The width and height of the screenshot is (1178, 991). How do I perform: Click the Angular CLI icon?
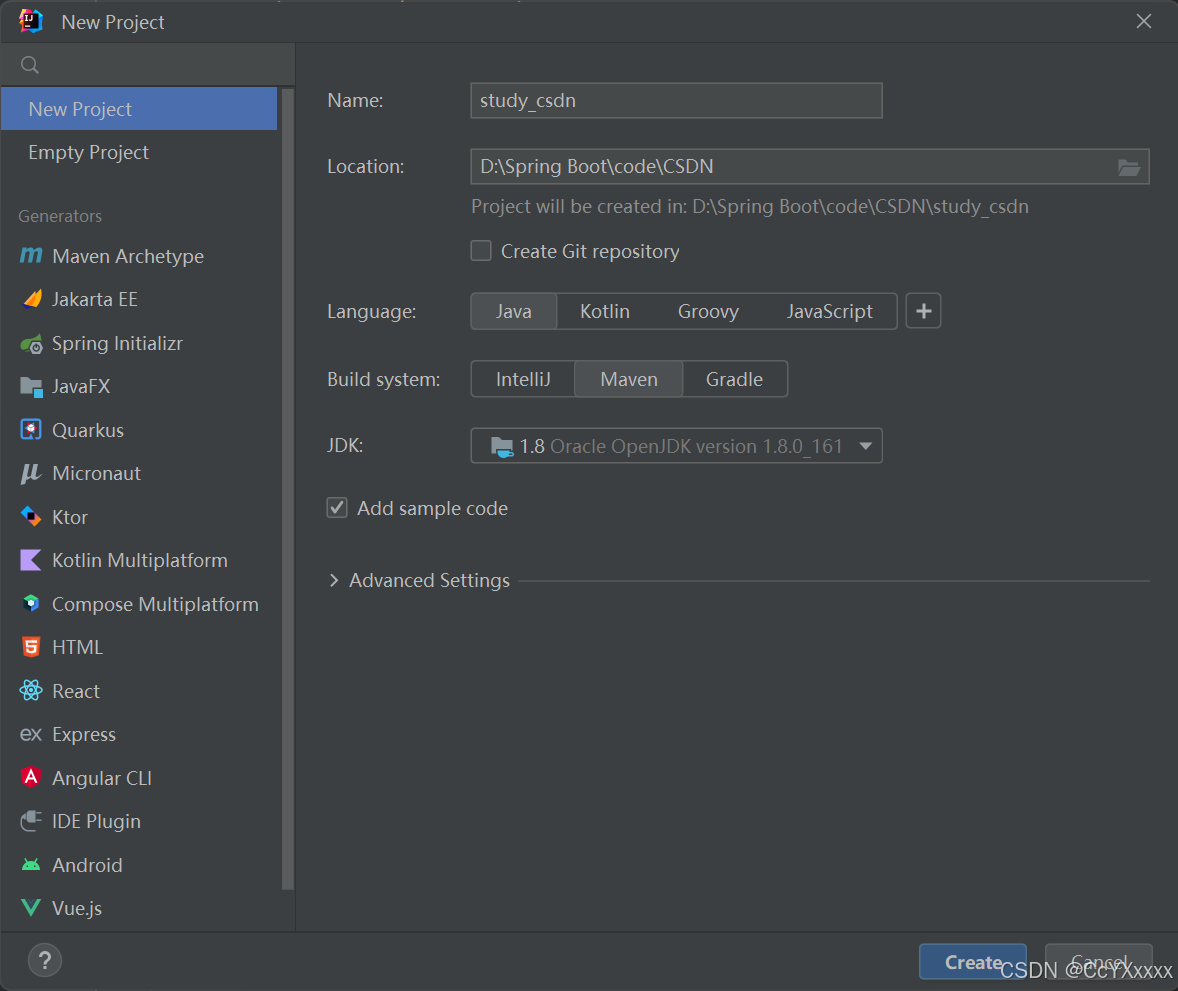pyautogui.click(x=31, y=777)
